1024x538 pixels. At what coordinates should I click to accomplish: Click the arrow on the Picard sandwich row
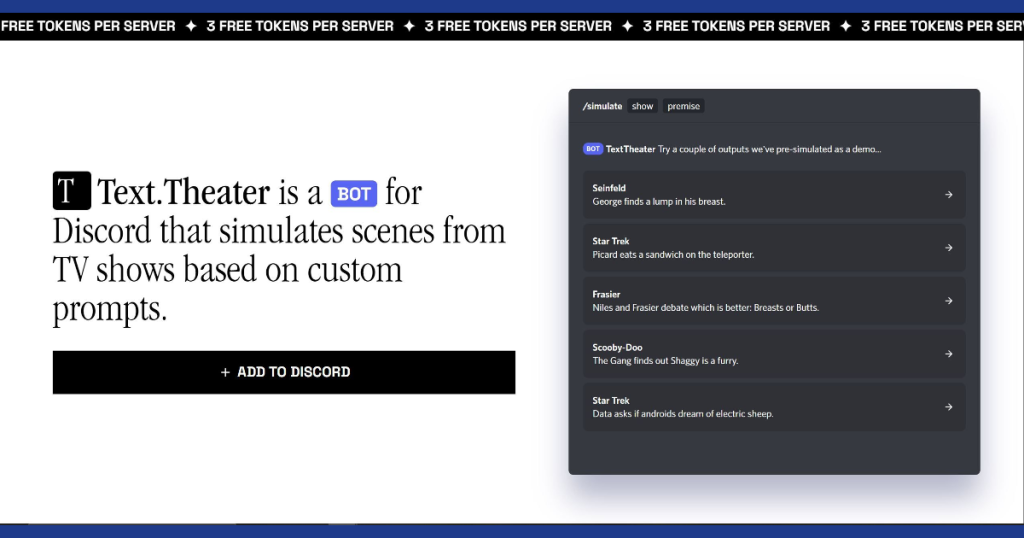[x=948, y=248]
